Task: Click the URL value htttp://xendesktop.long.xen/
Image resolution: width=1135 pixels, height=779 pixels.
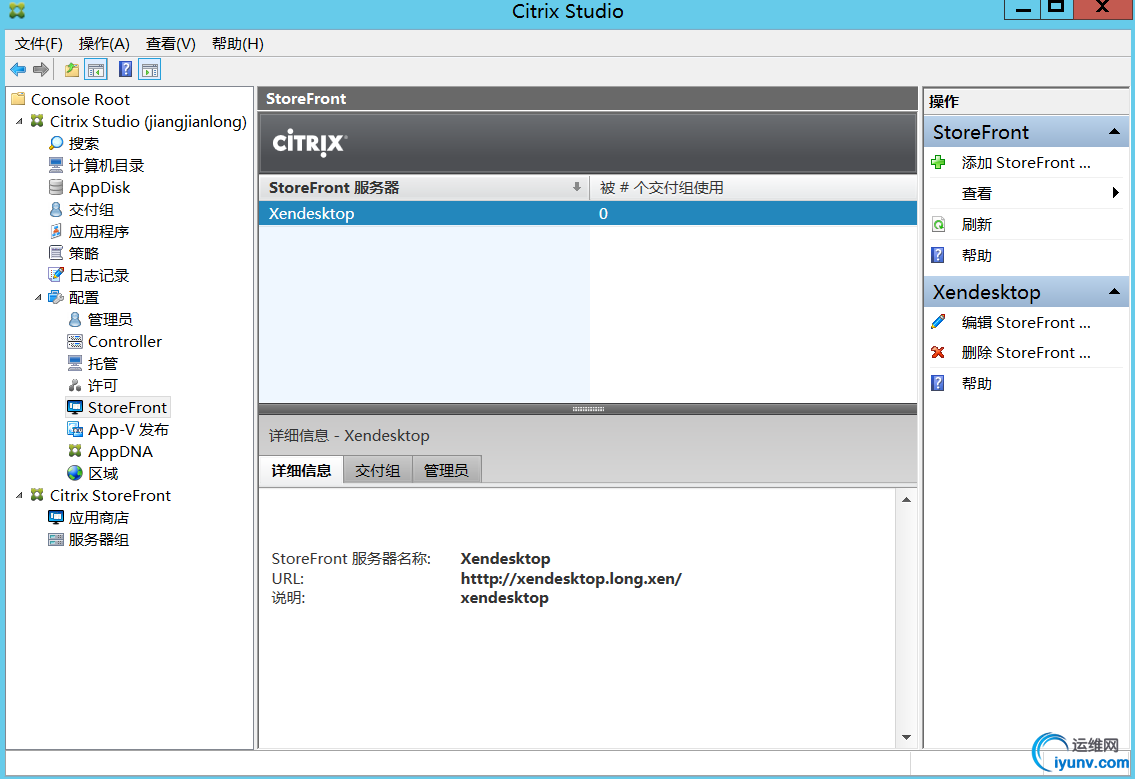Action: (571, 578)
